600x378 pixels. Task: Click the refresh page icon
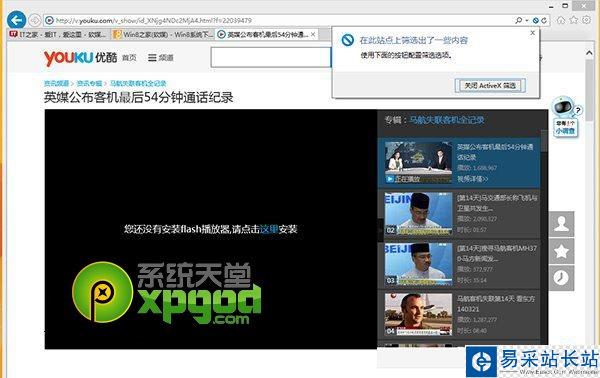(543, 20)
